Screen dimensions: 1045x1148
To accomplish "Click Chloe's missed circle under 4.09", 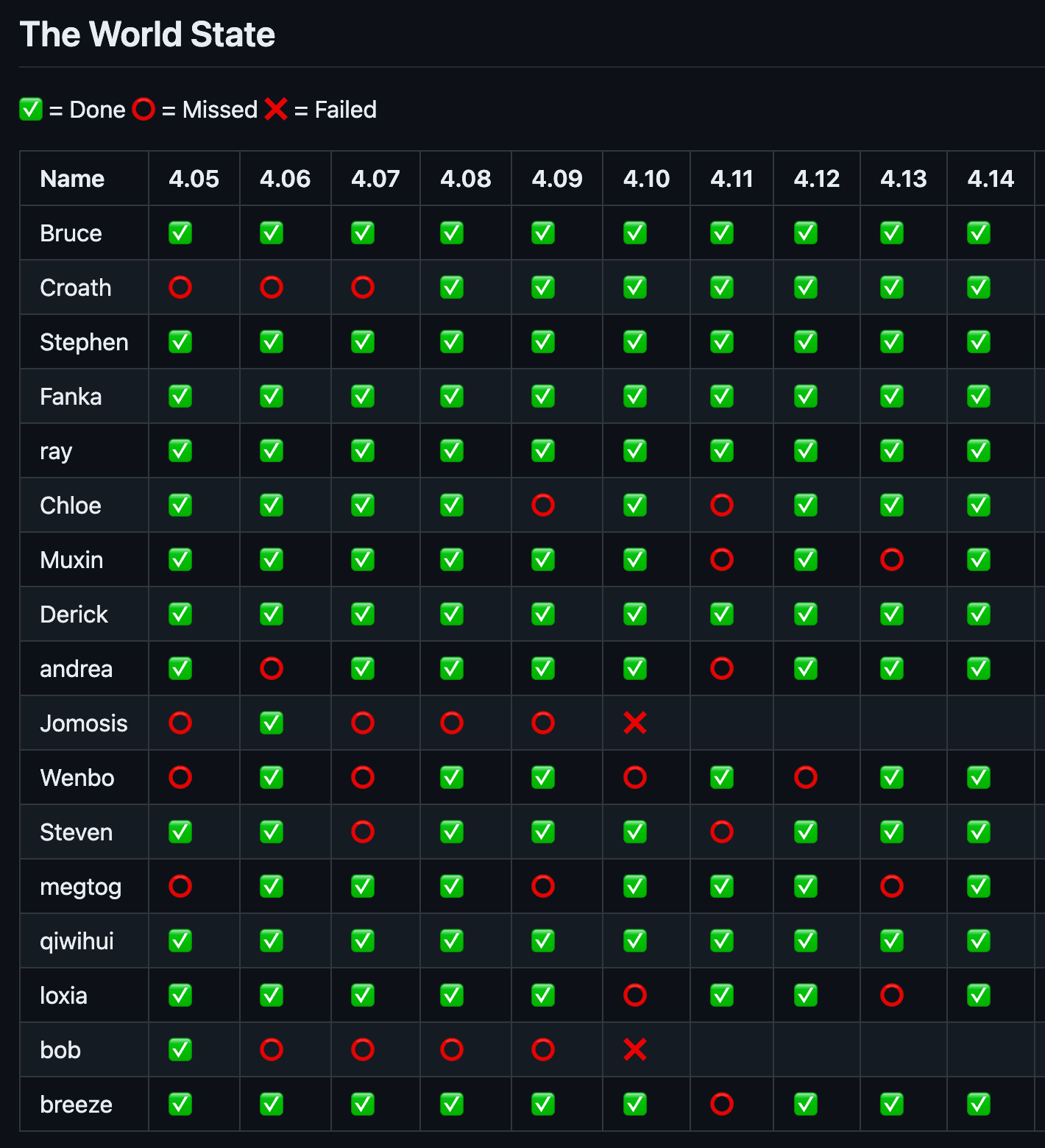I will click(x=543, y=506).
